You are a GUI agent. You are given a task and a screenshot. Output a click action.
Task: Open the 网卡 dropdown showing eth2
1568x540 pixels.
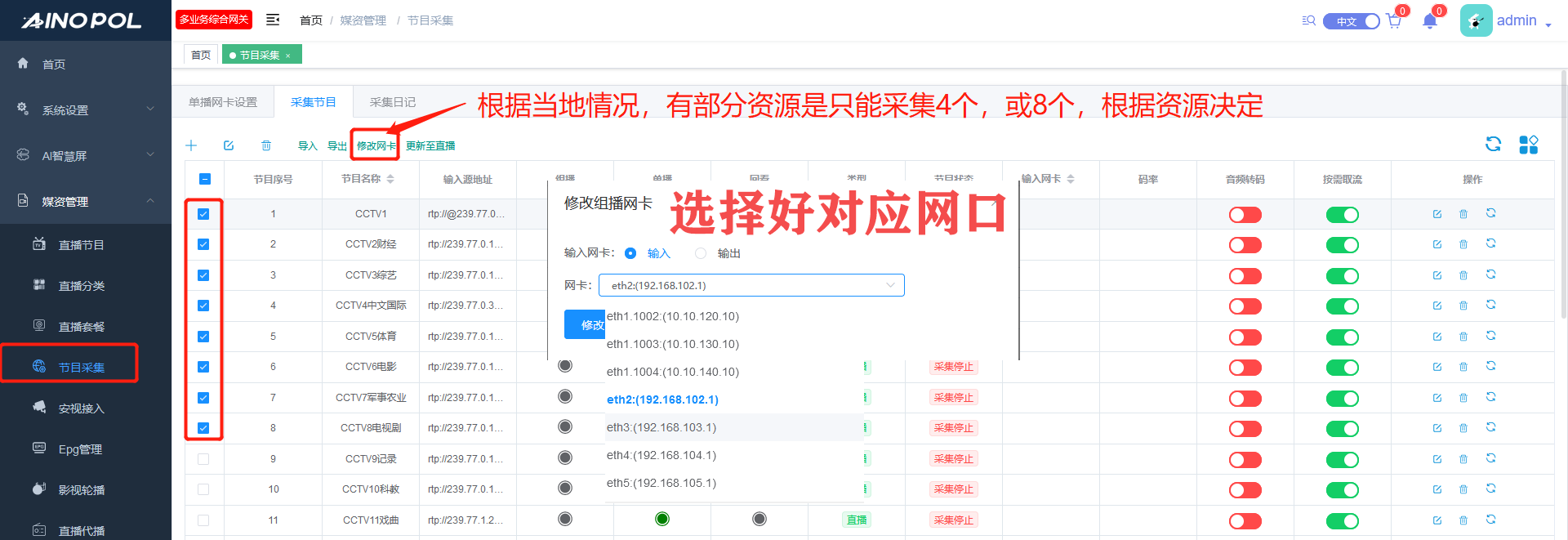click(x=751, y=285)
